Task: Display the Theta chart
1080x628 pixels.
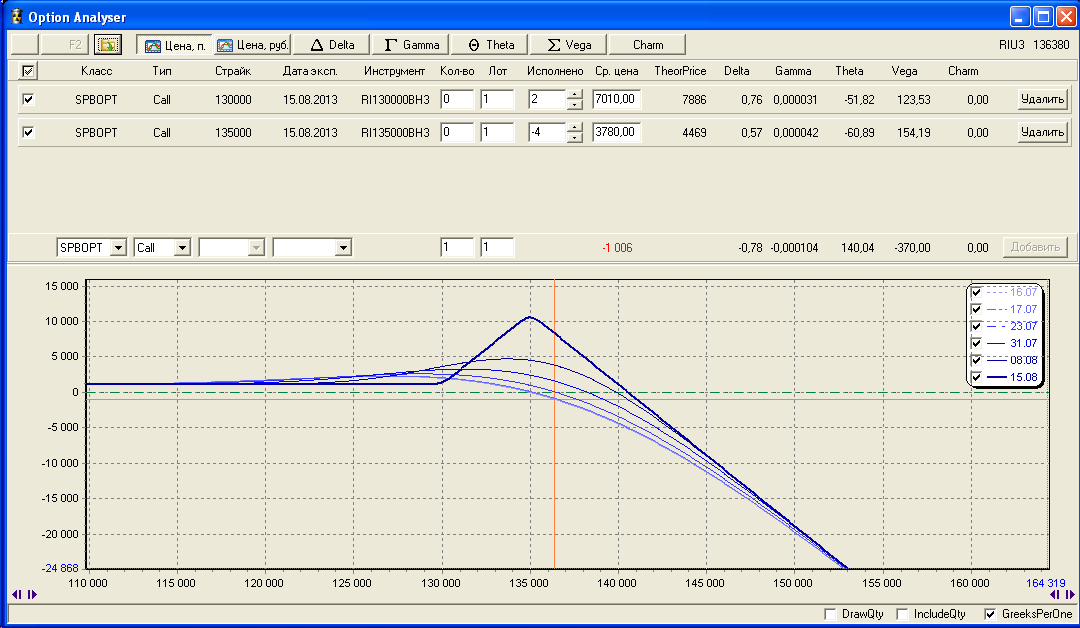Action: [x=491, y=45]
